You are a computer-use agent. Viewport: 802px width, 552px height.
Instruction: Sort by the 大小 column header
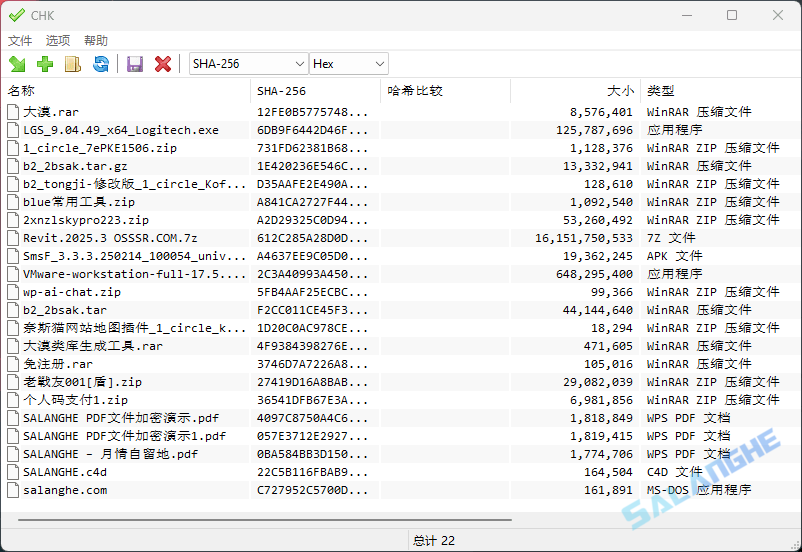575,91
